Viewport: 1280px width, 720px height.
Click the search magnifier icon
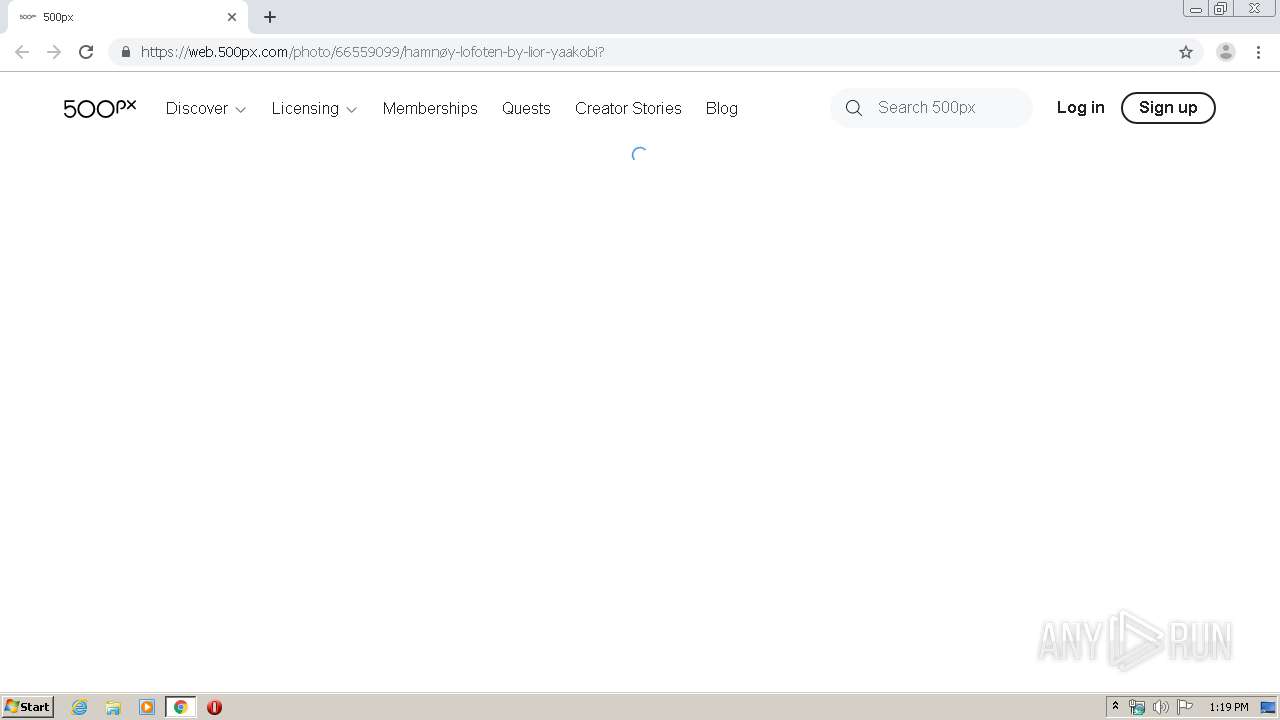tap(853, 108)
